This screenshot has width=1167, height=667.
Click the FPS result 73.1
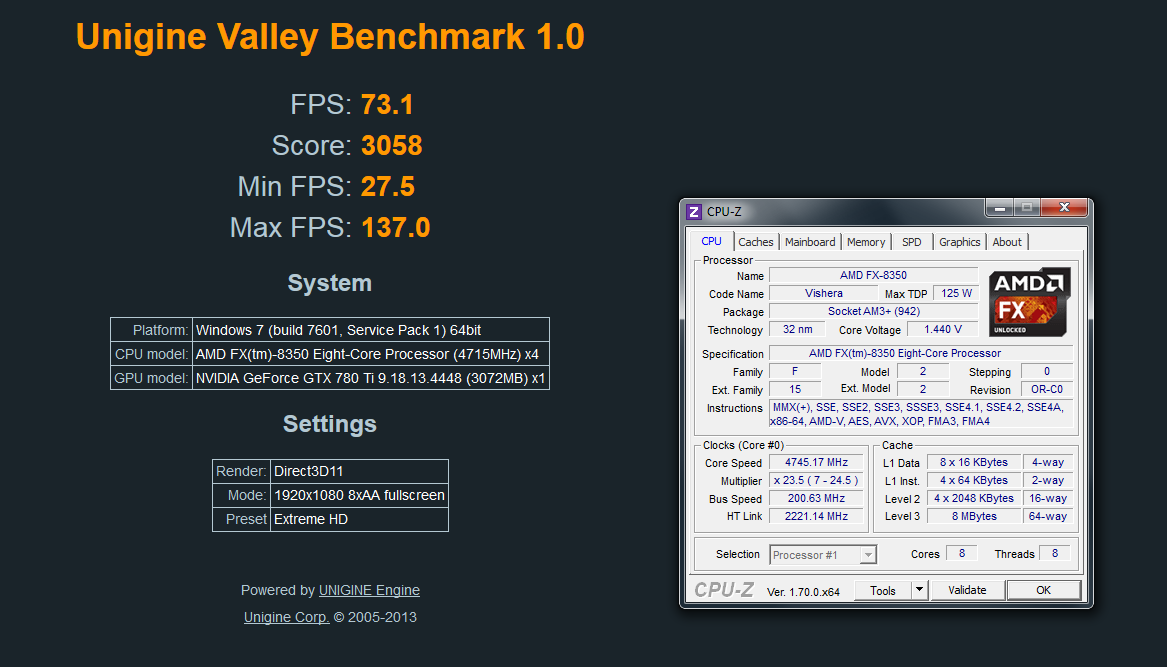pyautogui.click(x=387, y=105)
